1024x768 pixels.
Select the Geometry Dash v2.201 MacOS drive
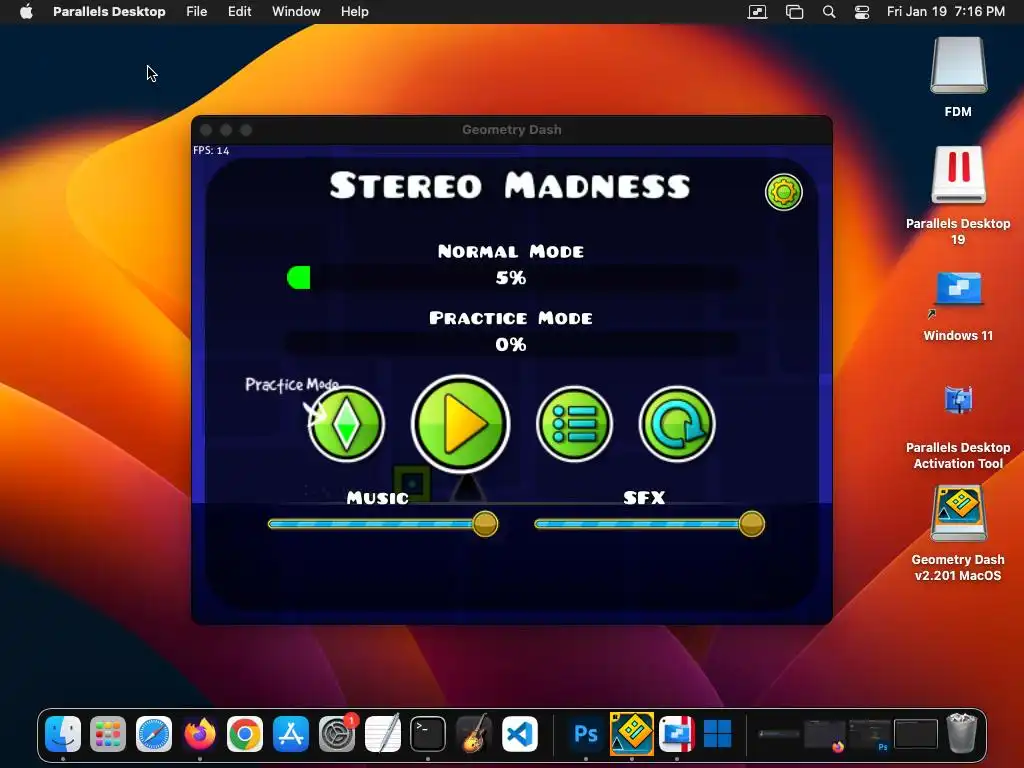coord(958,513)
